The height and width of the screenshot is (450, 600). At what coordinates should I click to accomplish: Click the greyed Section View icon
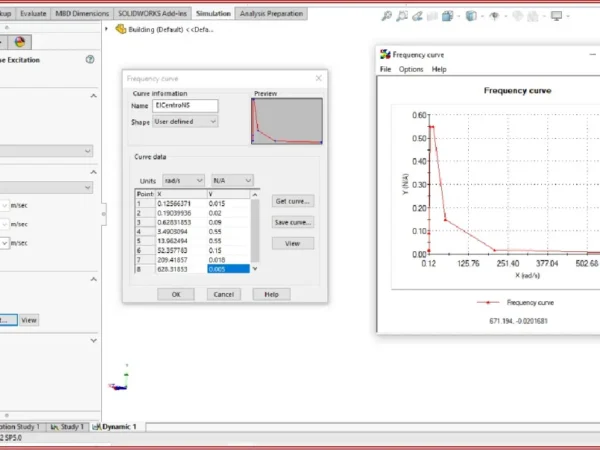[x=432, y=16]
